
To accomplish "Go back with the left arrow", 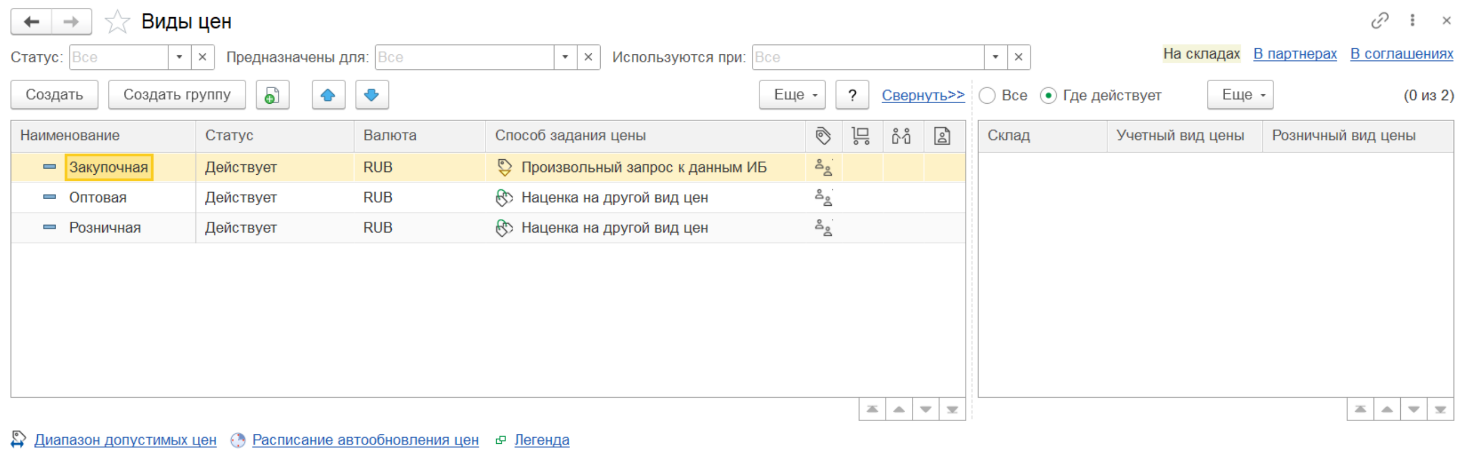I will click(31, 21).
